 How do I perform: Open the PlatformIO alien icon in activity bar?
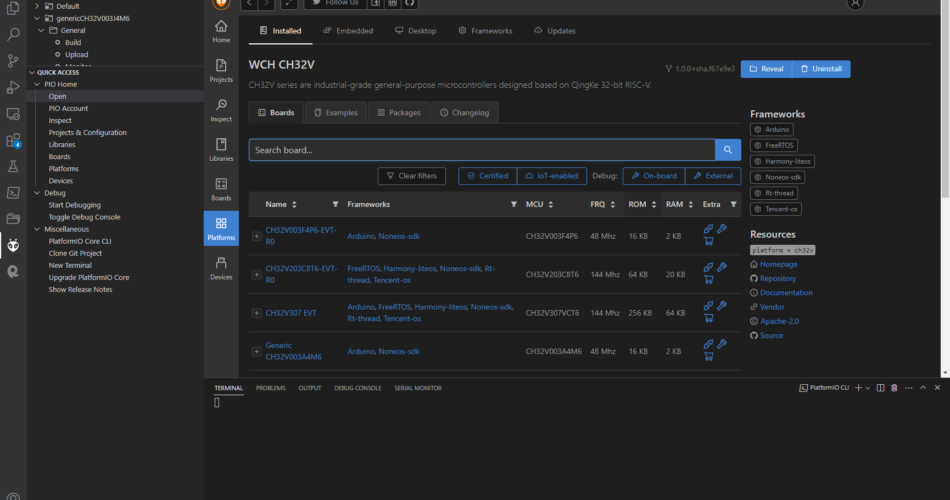point(13,245)
